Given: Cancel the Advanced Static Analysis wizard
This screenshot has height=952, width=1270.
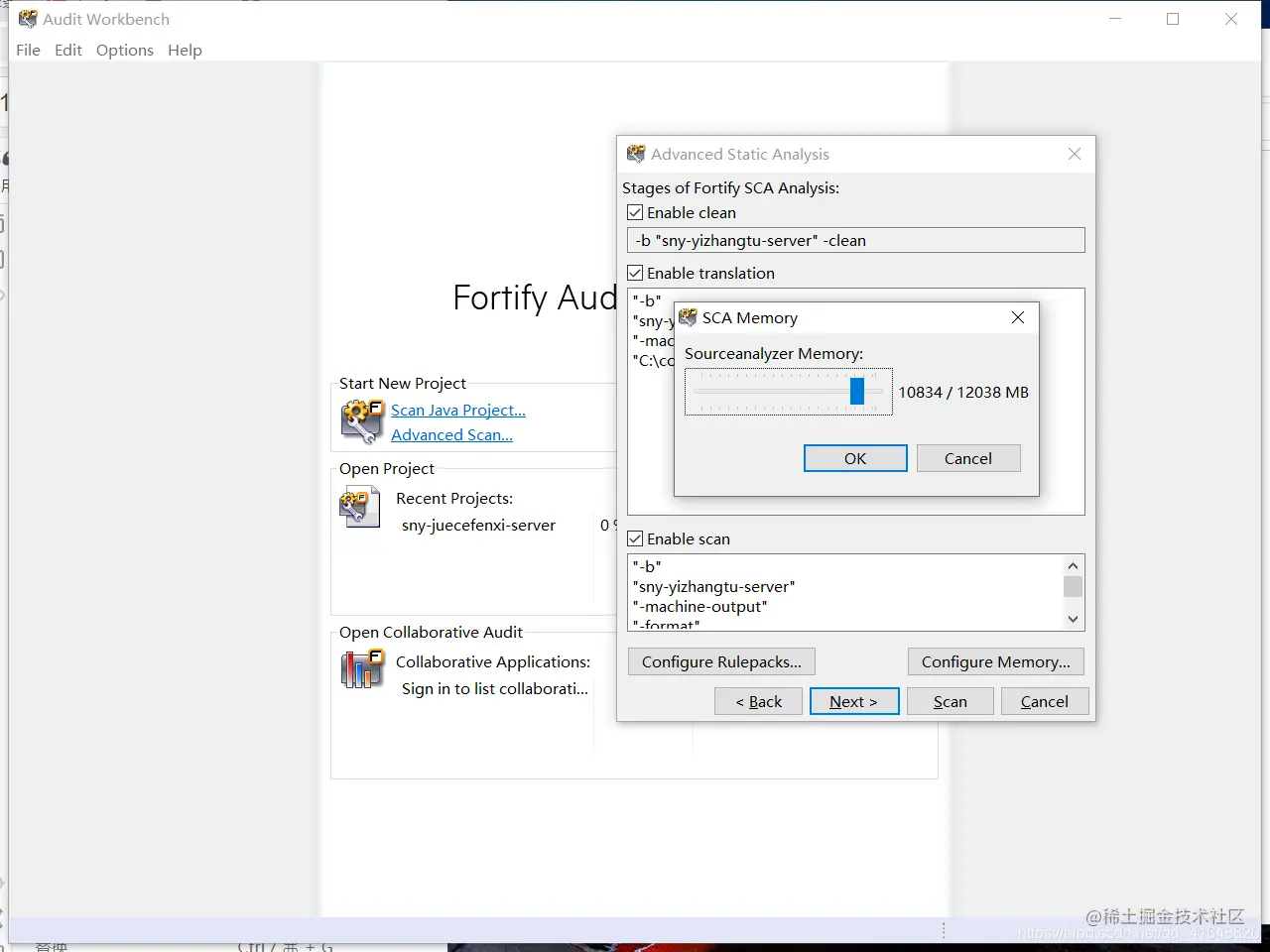Looking at the screenshot, I should coord(1045,701).
